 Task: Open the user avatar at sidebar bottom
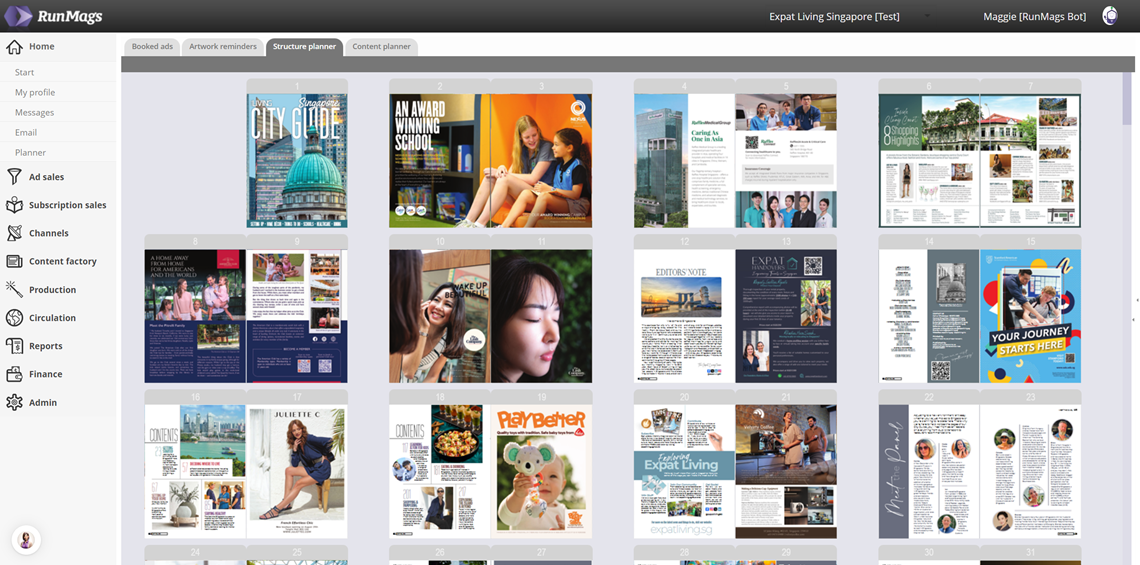[26, 540]
